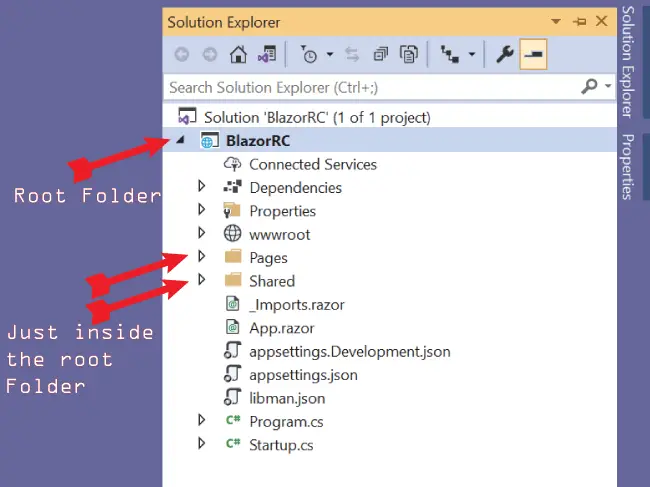Switch views with the solutions and folders icon
This screenshot has height=487, width=650.
[x=267, y=54]
